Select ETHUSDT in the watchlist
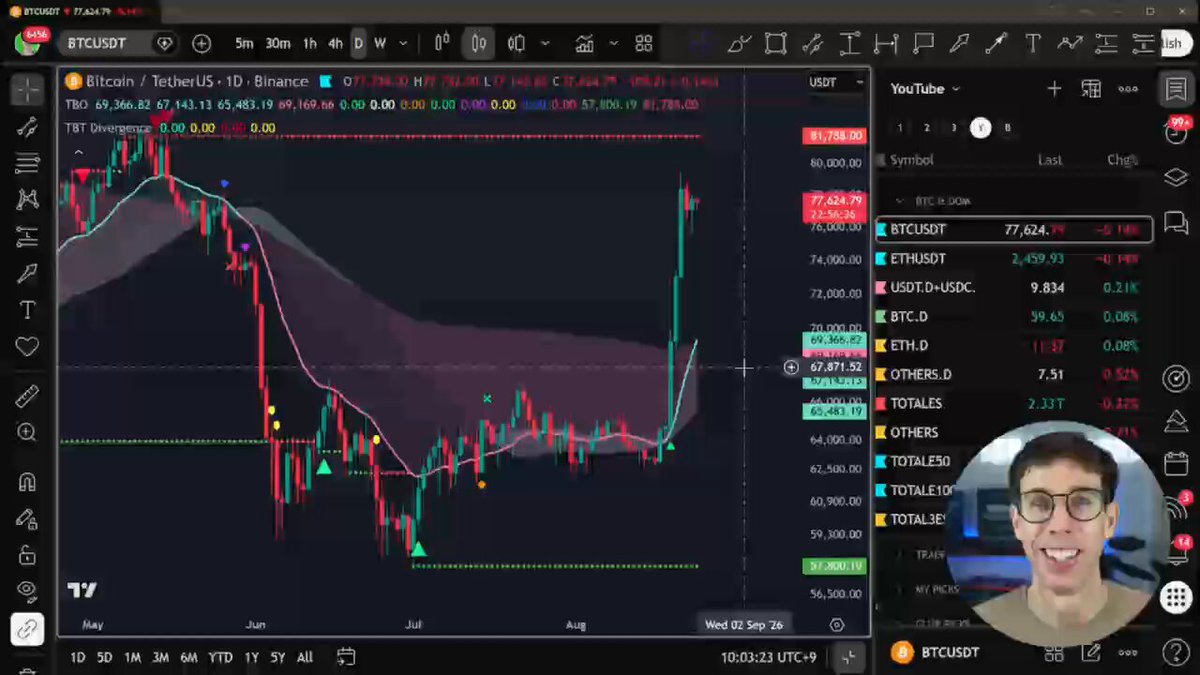Screen dimensions: 1200x675 (x=1013, y=258)
